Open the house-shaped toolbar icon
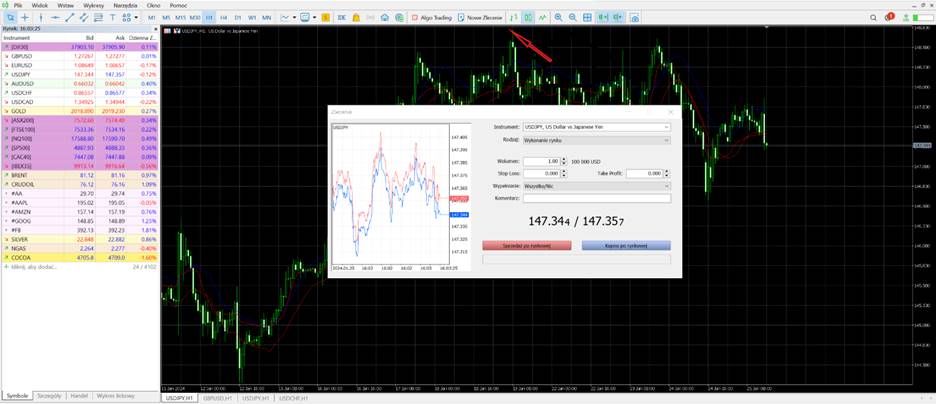The width and height of the screenshot is (936, 404). [x=385, y=17]
